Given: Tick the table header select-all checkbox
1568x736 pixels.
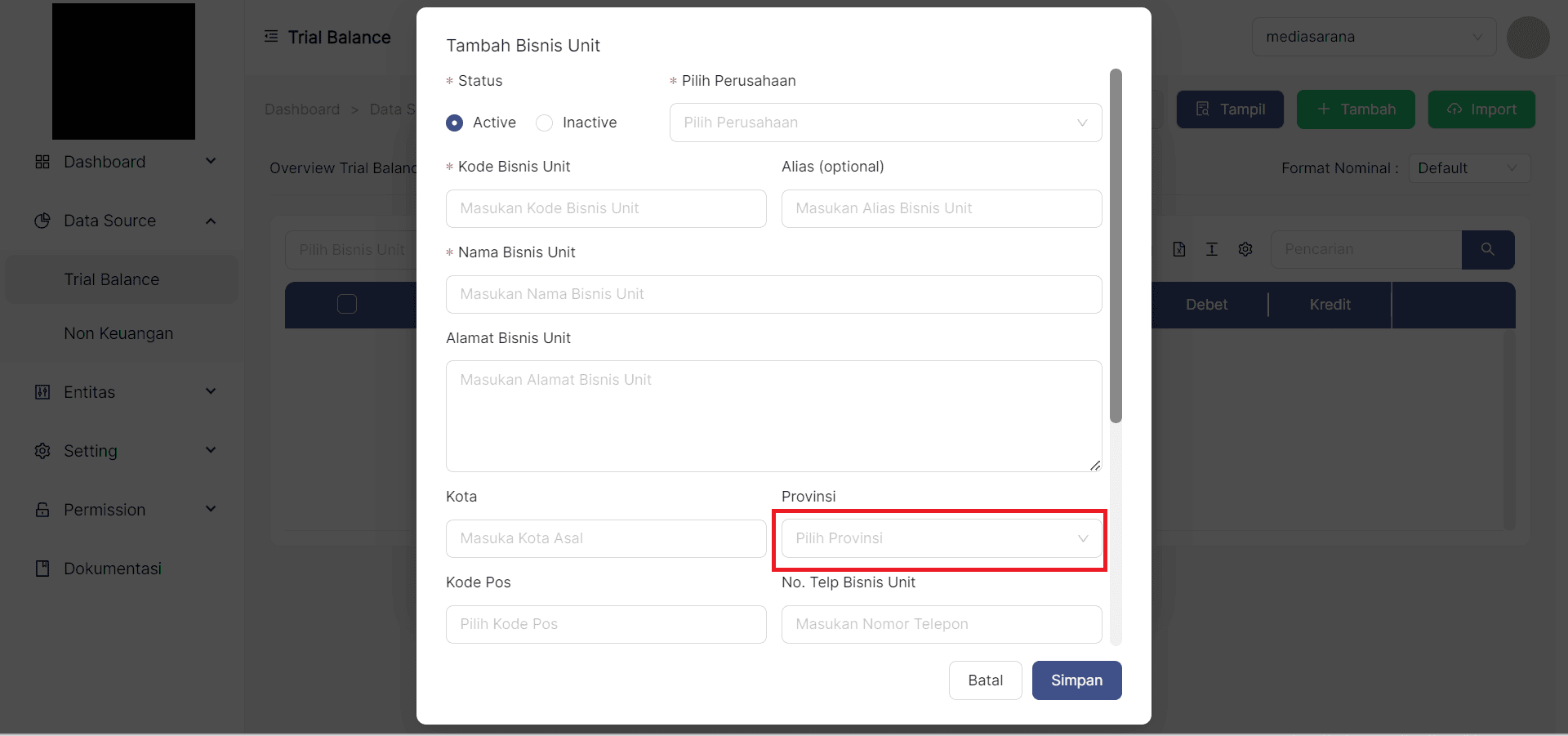Looking at the screenshot, I should [x=347, y=304].
